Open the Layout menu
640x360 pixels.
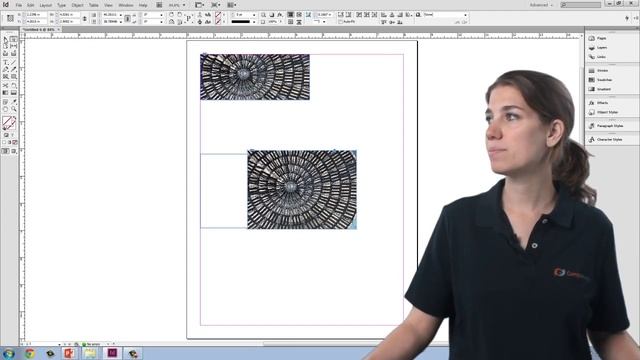pyautogui.click(x=46, y=5)
